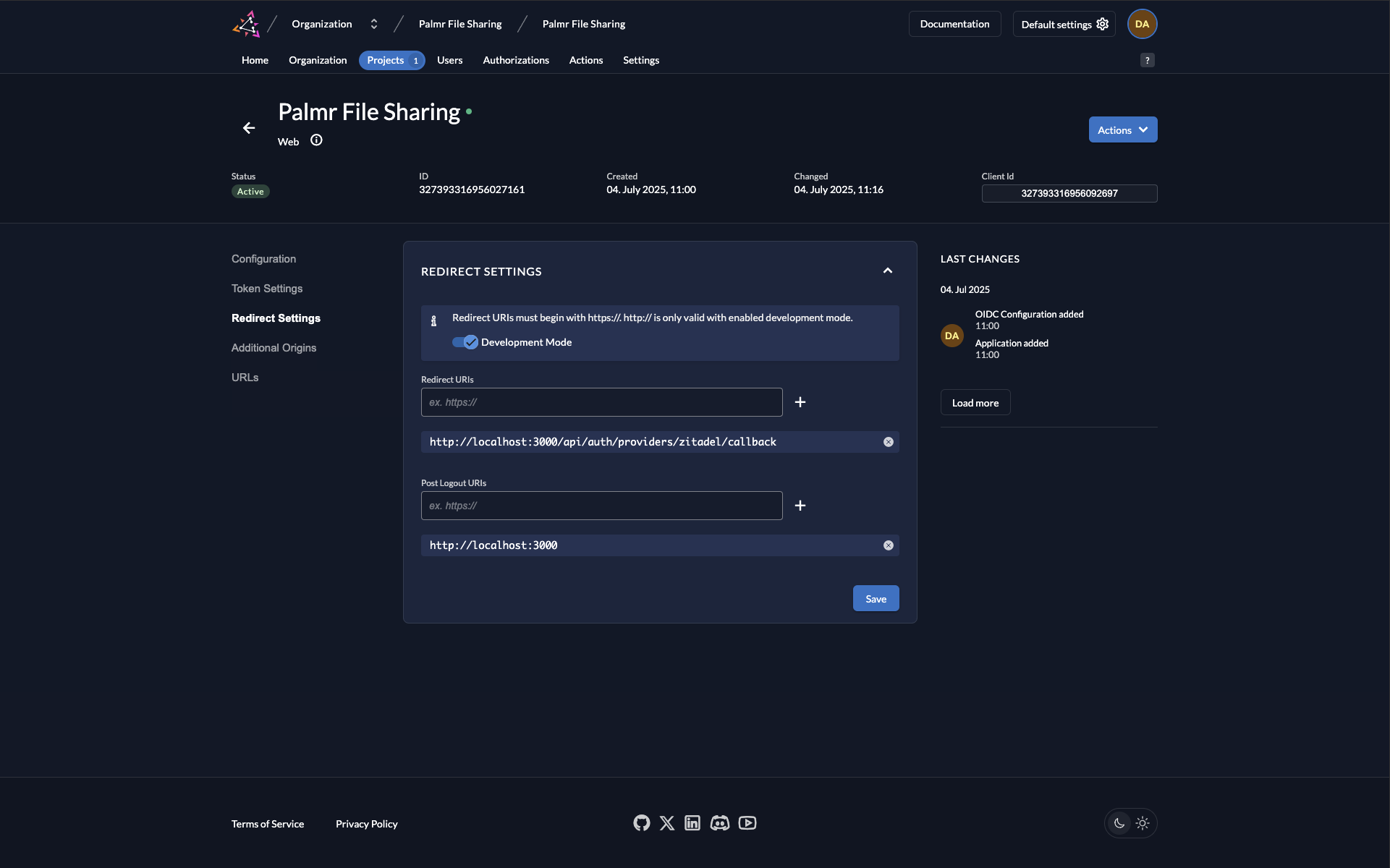
Task: Toggle Development Mode switch
Action: tap(465, 342)
